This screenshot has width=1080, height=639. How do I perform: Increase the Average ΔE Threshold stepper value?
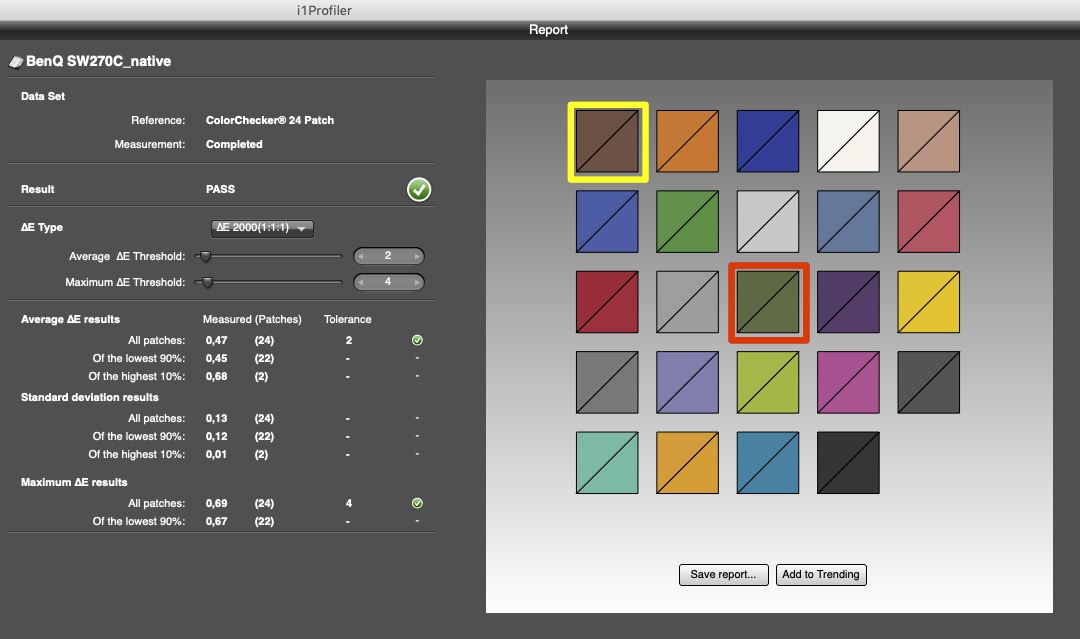(x=415, y=257)
